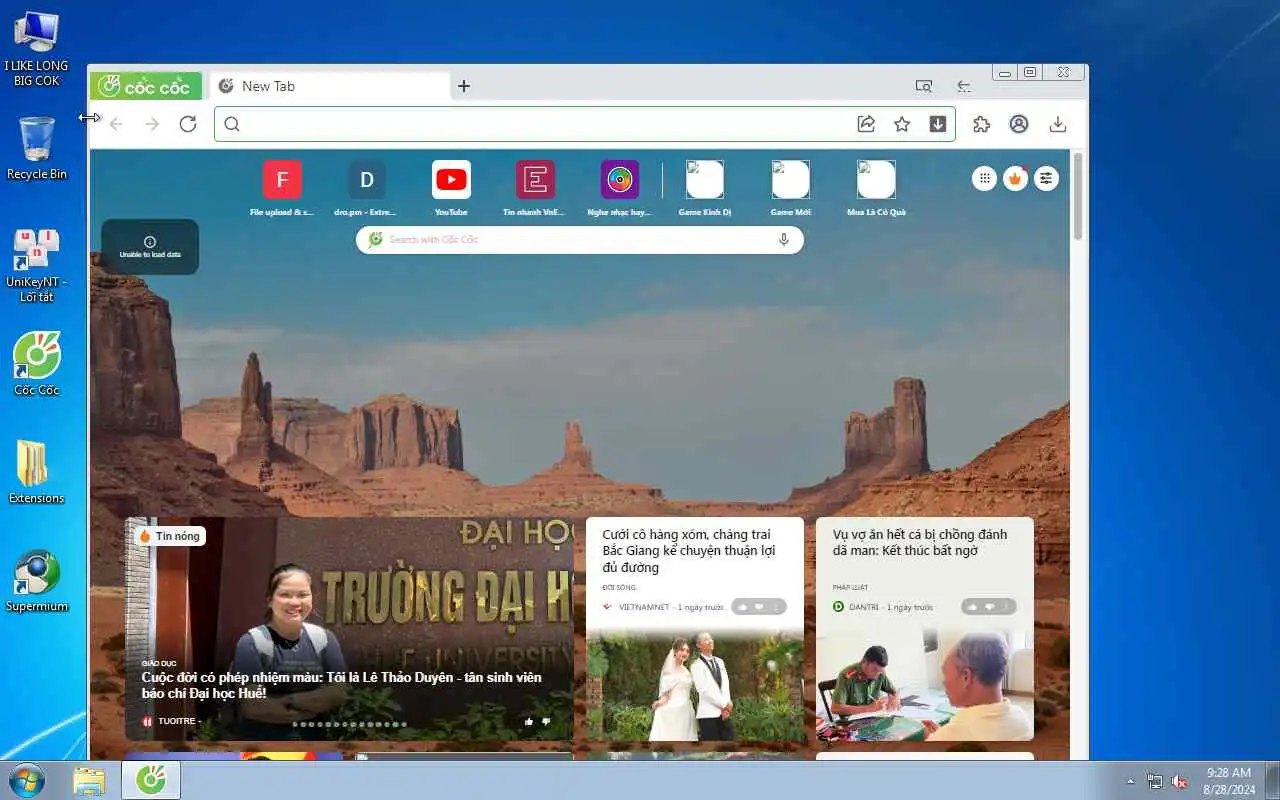Viewport: 1280px width, 800px height.
Task: Open the apps grid icon
Action: 985,178
